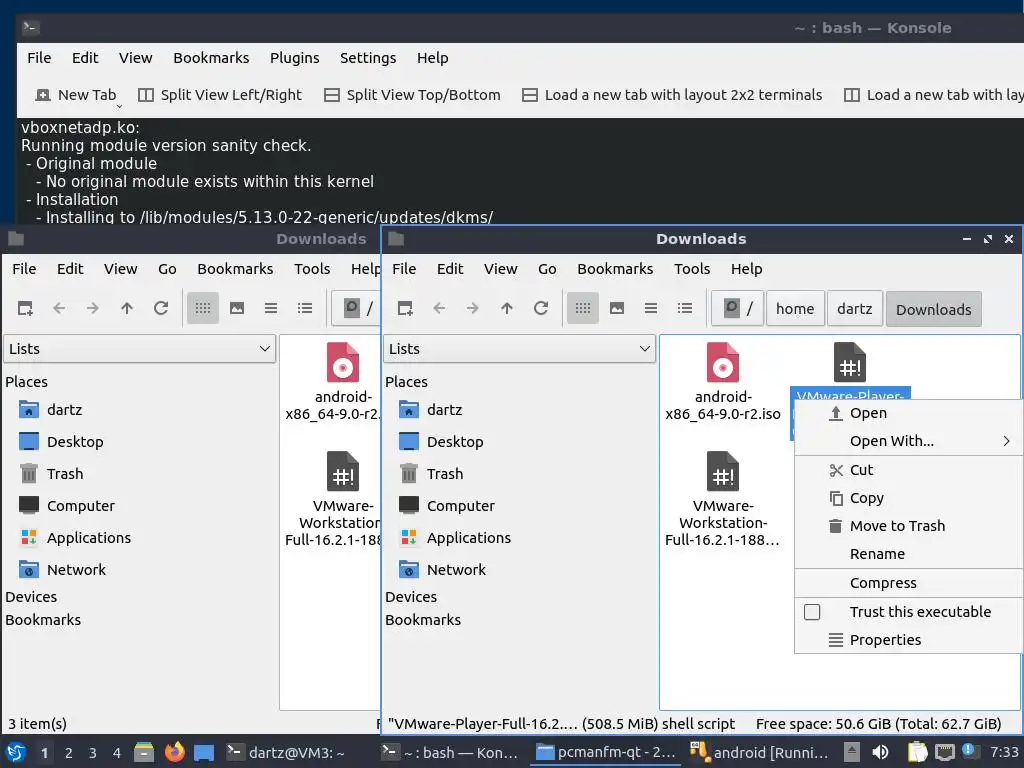Go up a folder in back Downloads window
Screen dimensions: 1024x768
coord(127,308)
